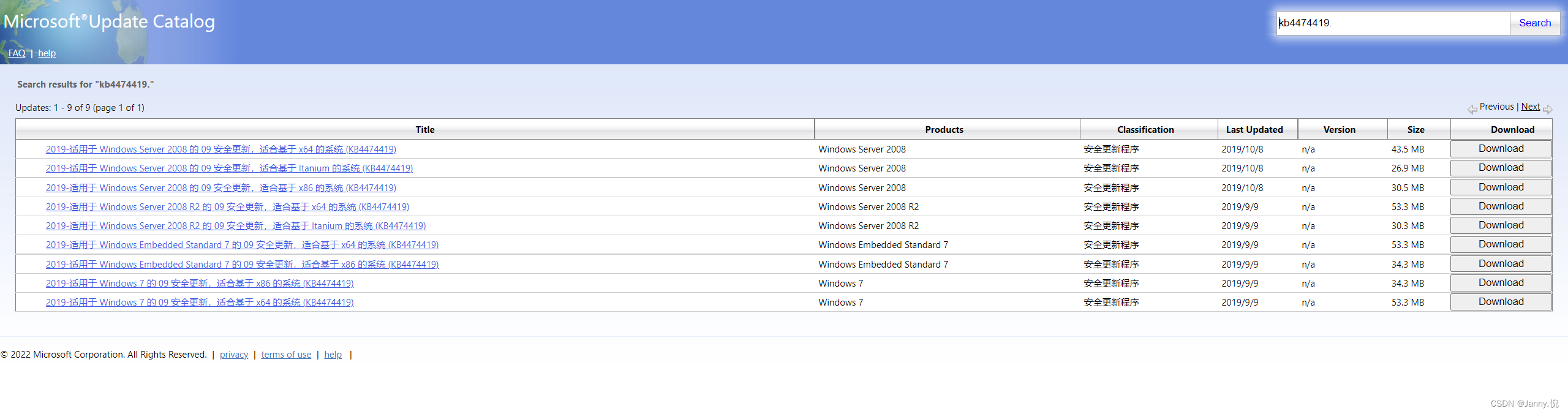Open Windows 7 x64 KB4474419 update link
The width and height of the screenshot is (1568, 414).
point(200,303)
